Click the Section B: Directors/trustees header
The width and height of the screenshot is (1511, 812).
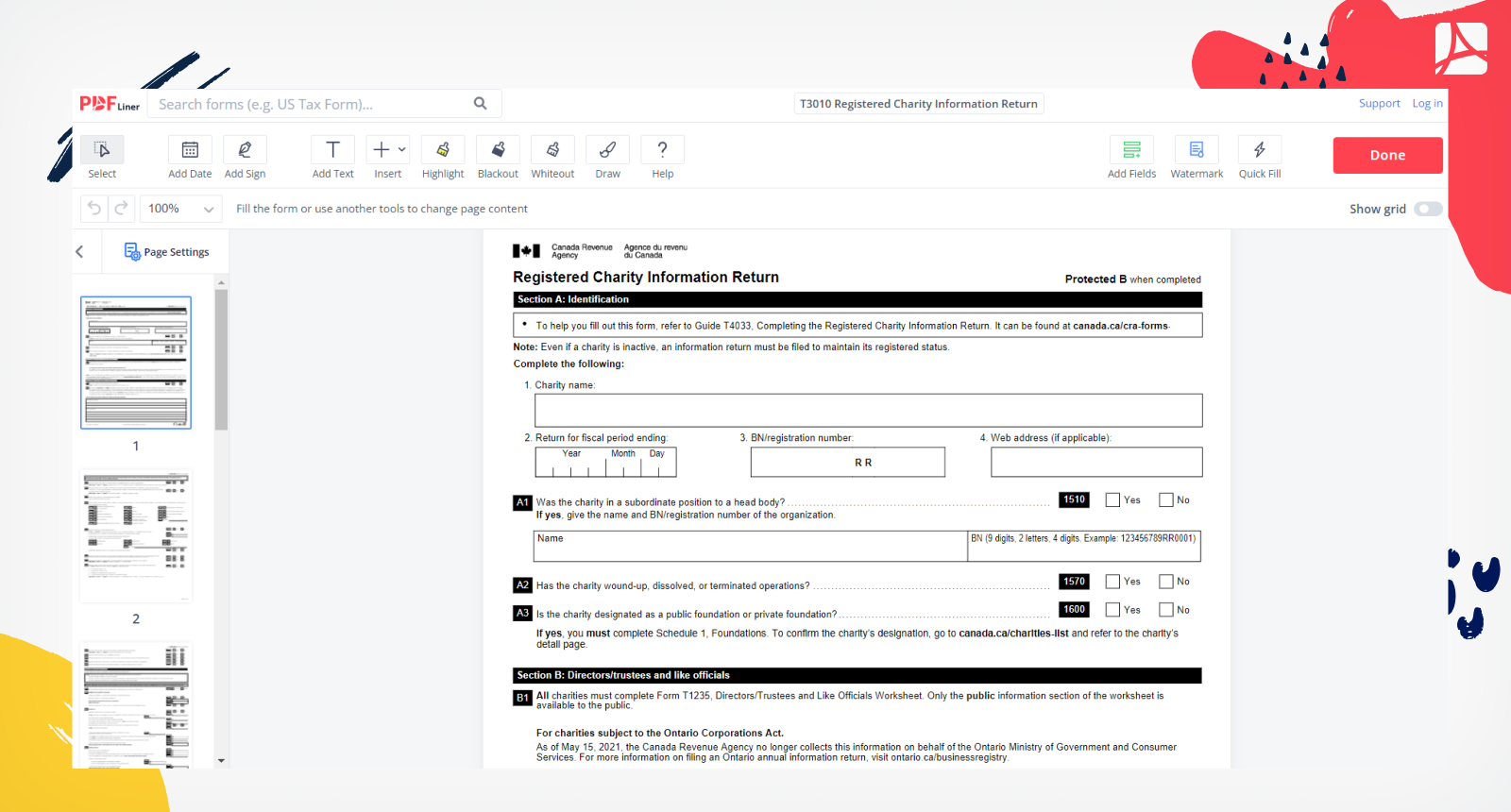[857, 675]
